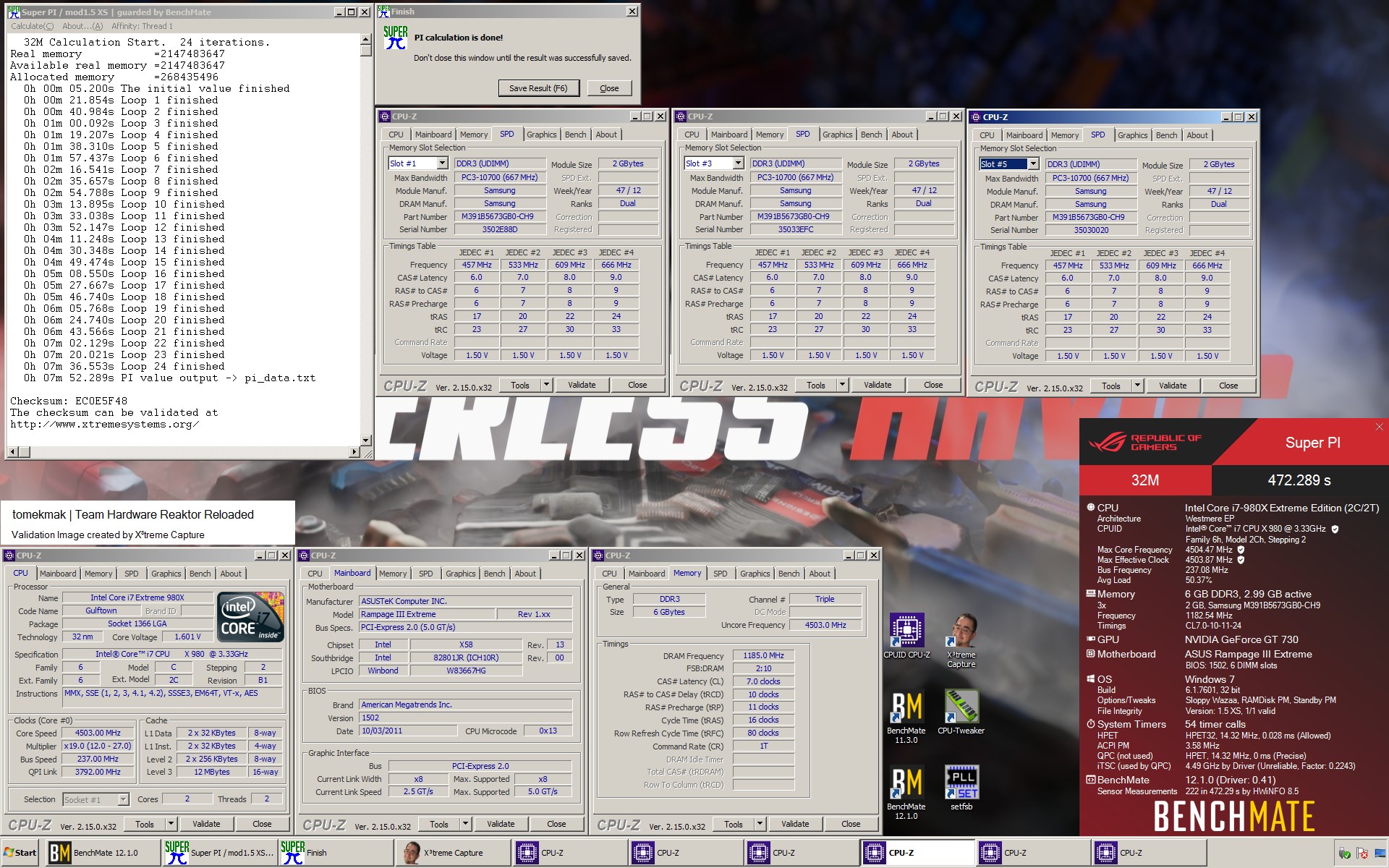Click the Serial Number 35030020 value
Screen dimensions: 1389x868
(1091, 230)
